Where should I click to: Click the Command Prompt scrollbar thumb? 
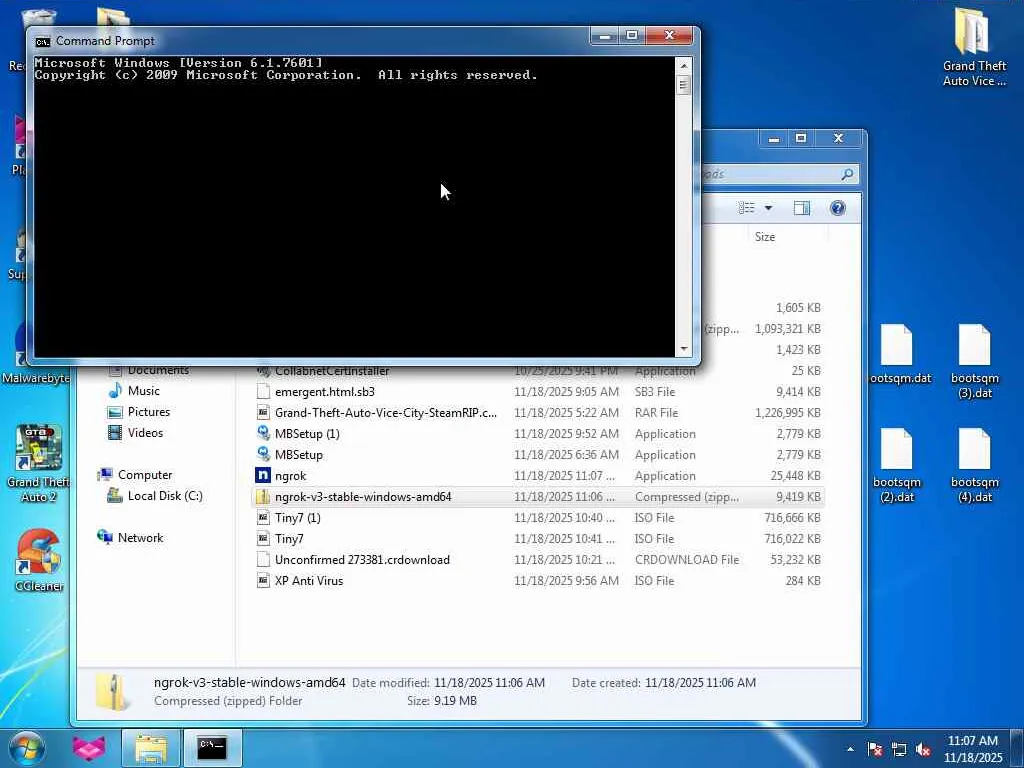684,85
